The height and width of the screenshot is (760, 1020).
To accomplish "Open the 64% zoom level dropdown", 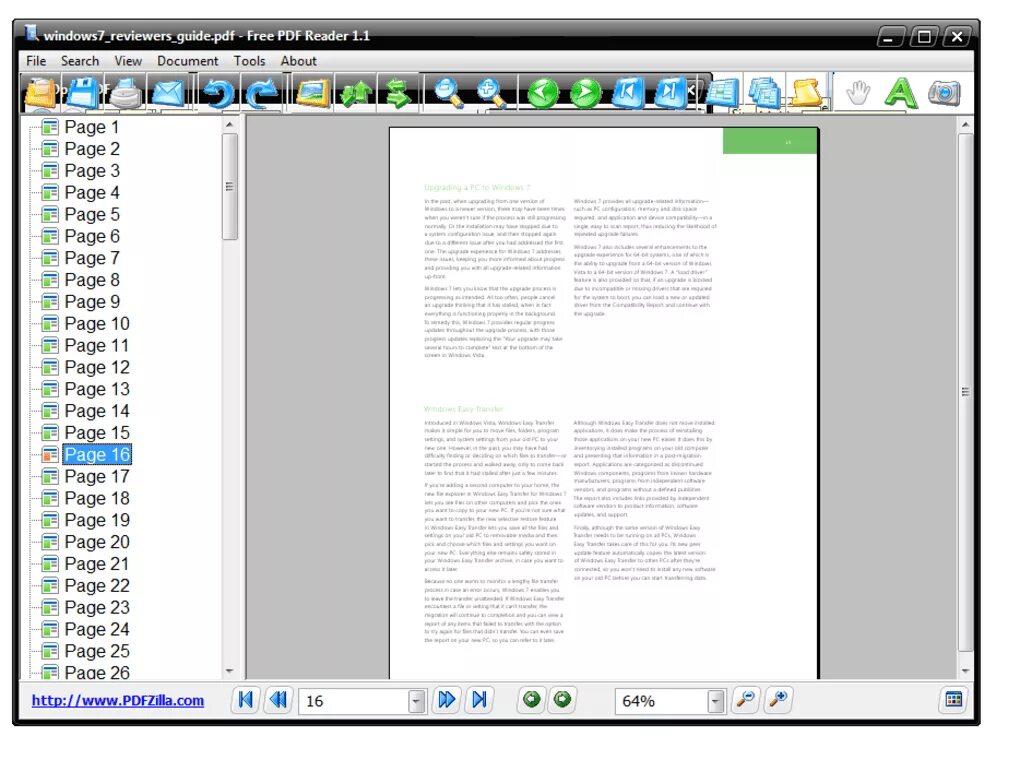I will (x=716, y=701).
